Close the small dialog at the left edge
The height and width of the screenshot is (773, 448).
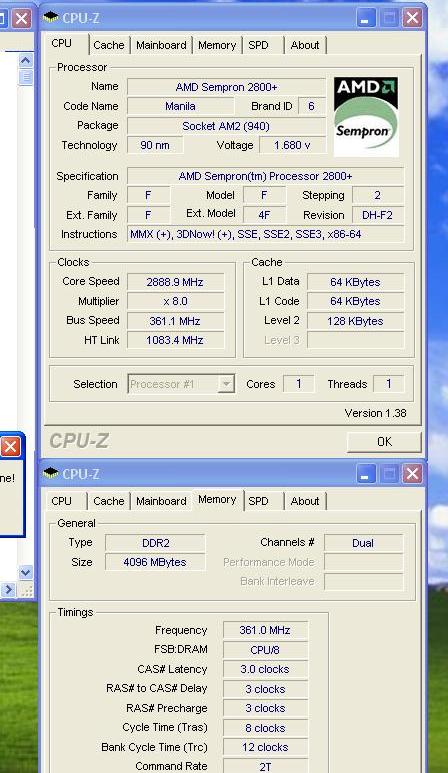(x=10, y=447)
